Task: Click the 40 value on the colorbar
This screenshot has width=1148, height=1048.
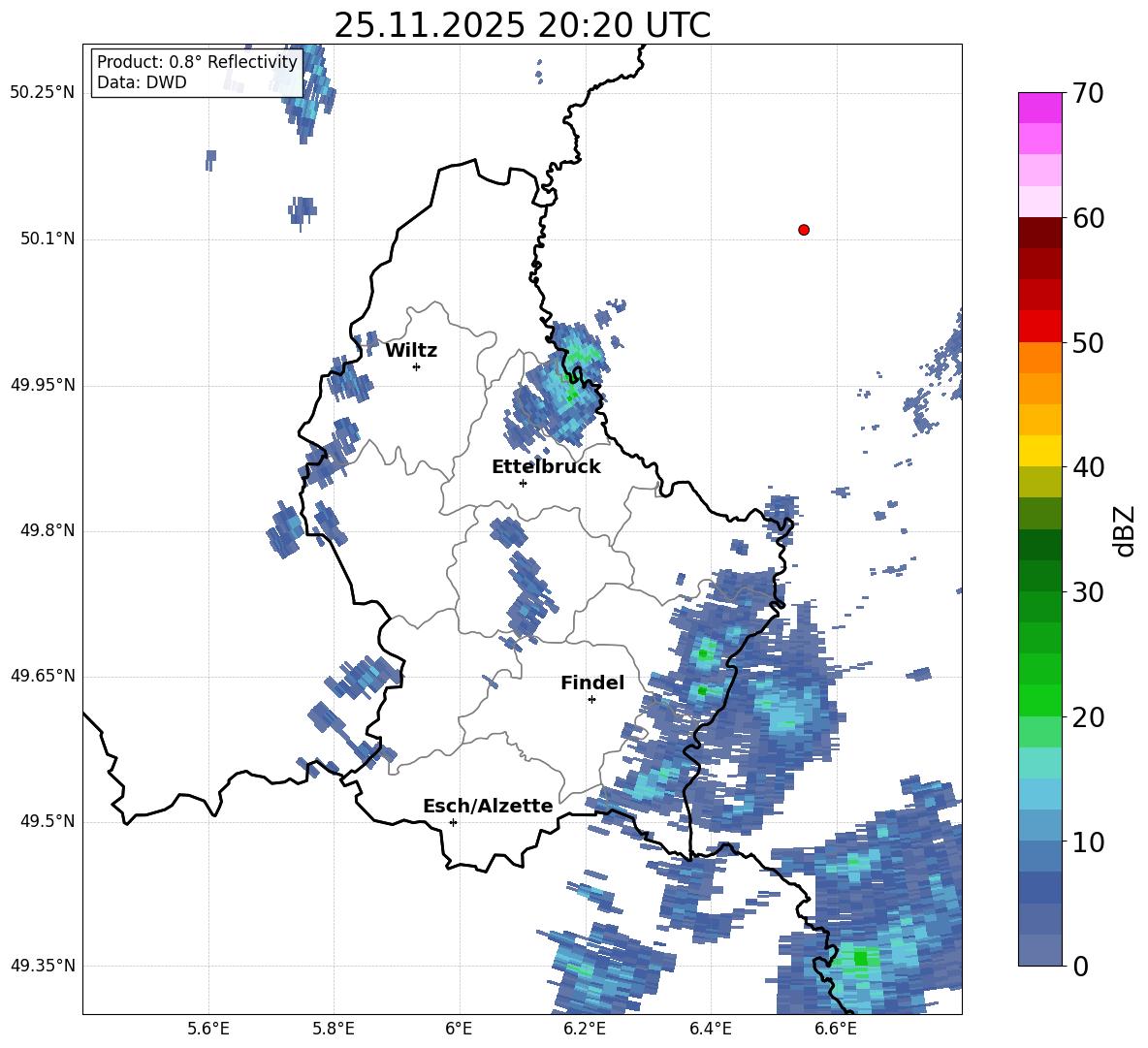Action: click(1088, 467)
